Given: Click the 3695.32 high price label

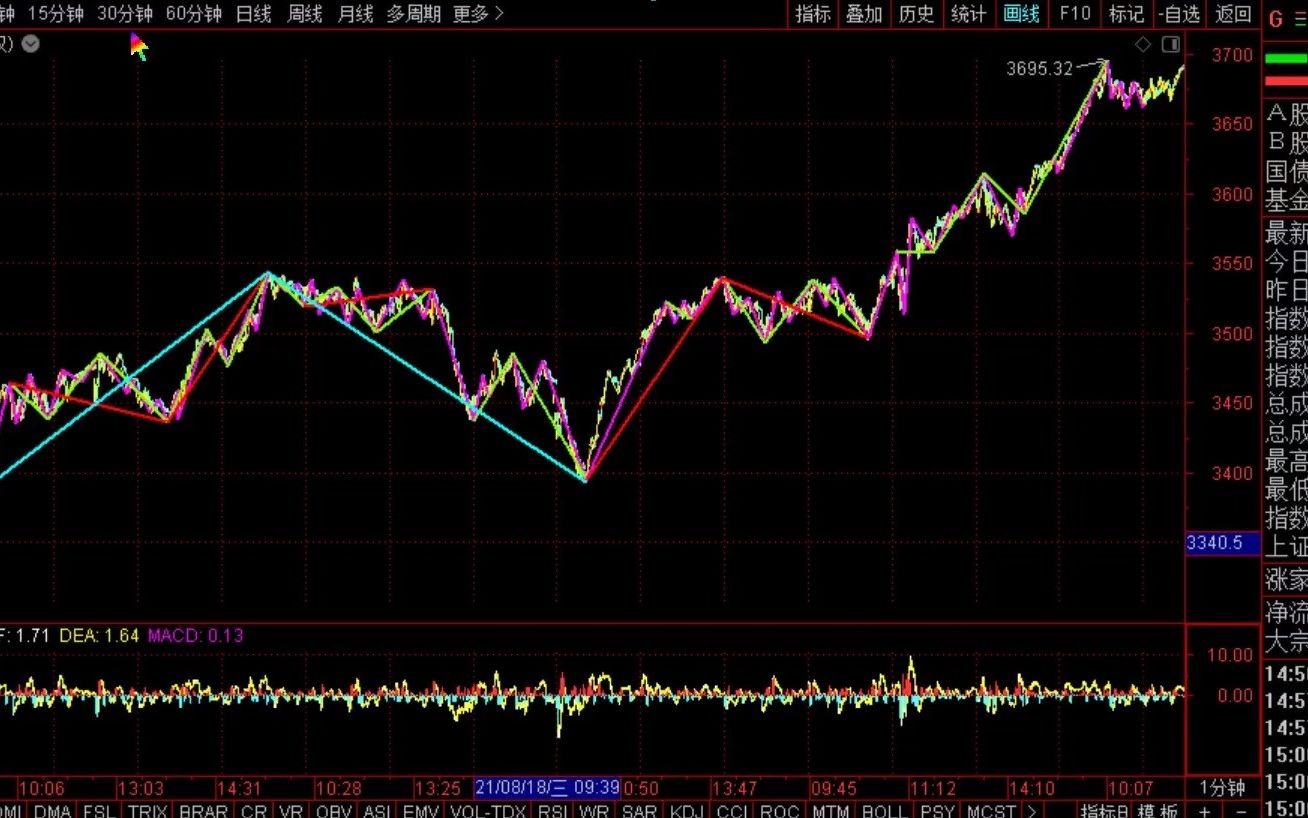Looking at the screenshot, I should [1039, 69].
